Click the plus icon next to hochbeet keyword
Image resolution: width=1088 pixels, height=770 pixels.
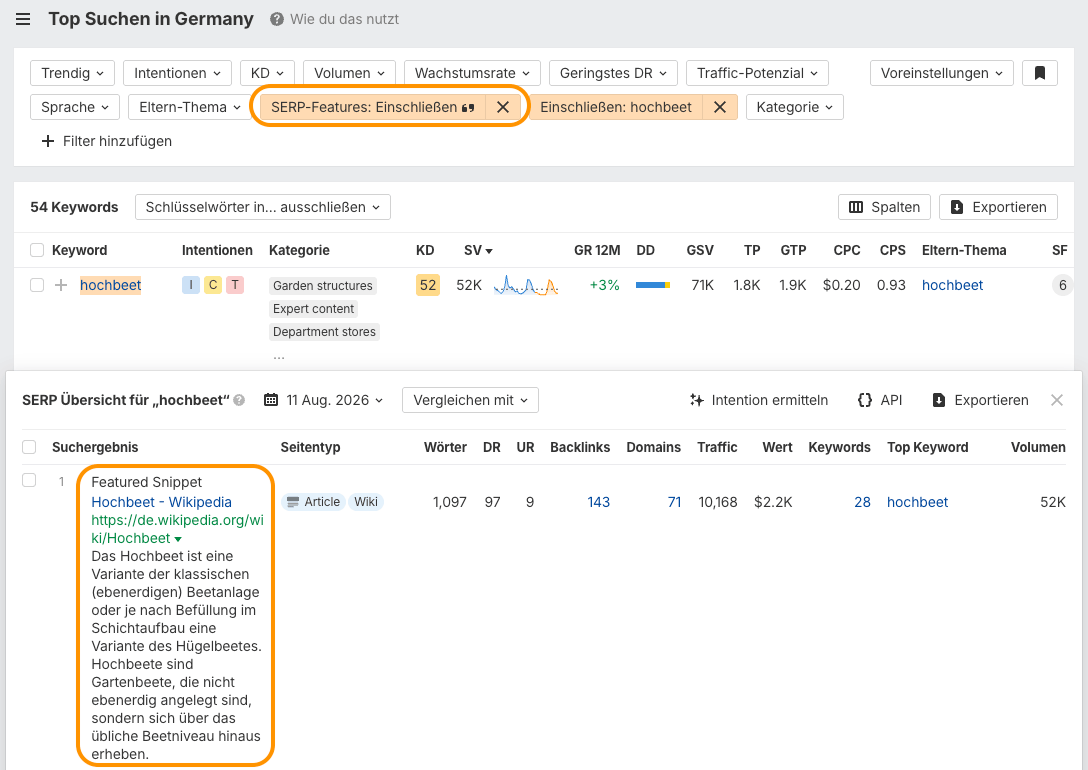tap(61, 285)
